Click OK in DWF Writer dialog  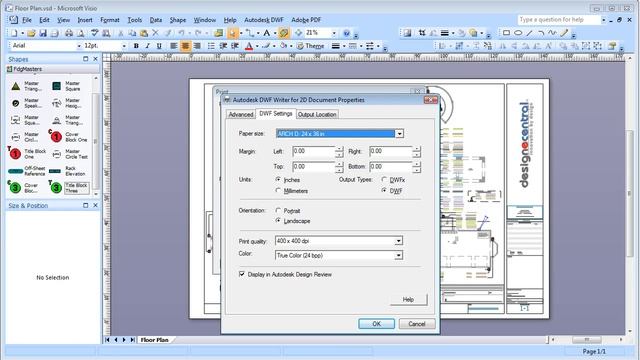(376, 324)
